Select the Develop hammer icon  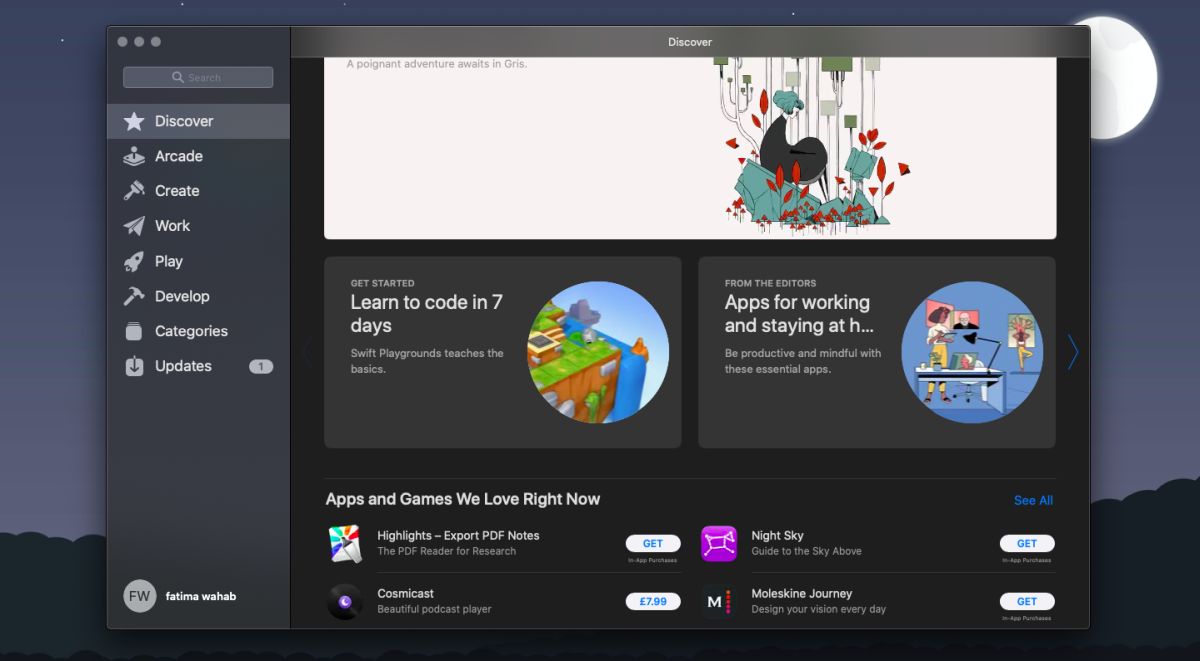point(134,296)
